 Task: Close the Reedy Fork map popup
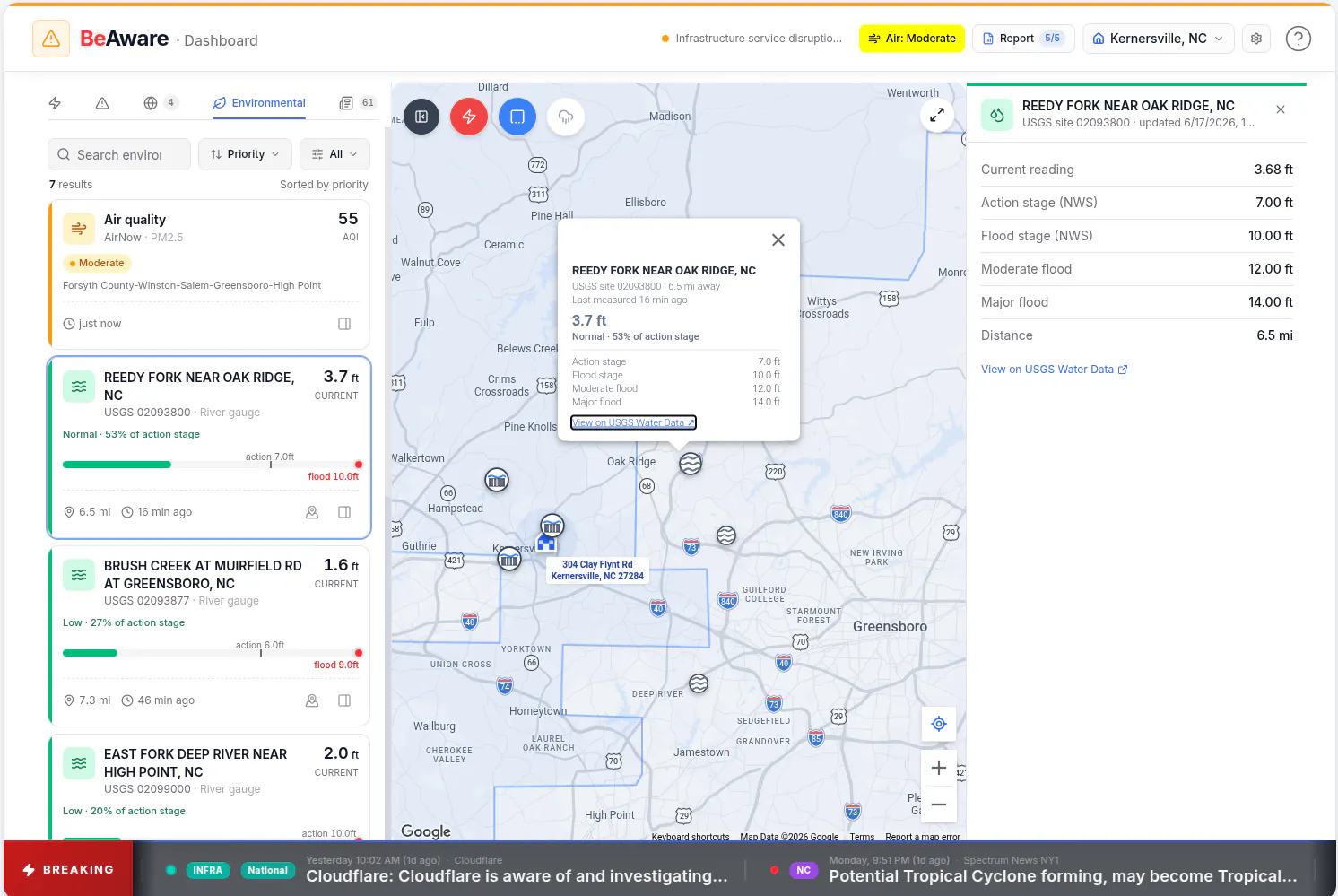pos(778,239)
